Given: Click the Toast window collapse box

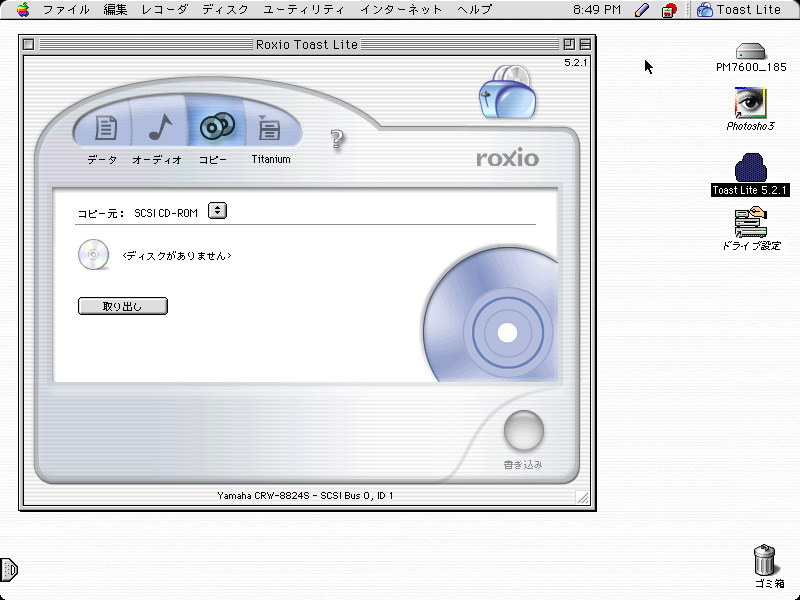Looking at the screenshot, I should pyautogui.click(x=585, y=44).
